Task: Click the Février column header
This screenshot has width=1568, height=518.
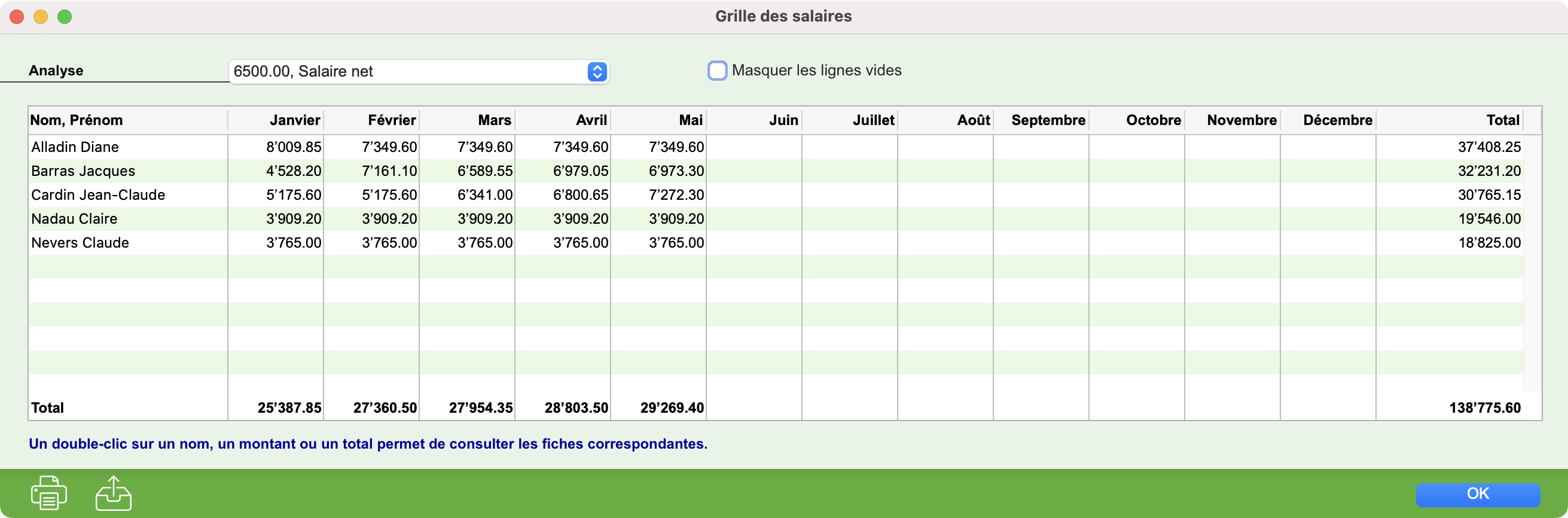Action: (x=371, y=120)
